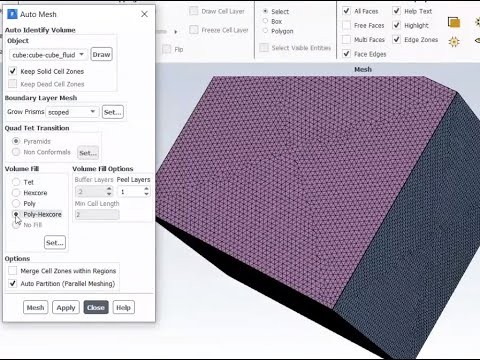Click the orange display box icon in ribbon
The image size is (480, 360).
(454, 23)
